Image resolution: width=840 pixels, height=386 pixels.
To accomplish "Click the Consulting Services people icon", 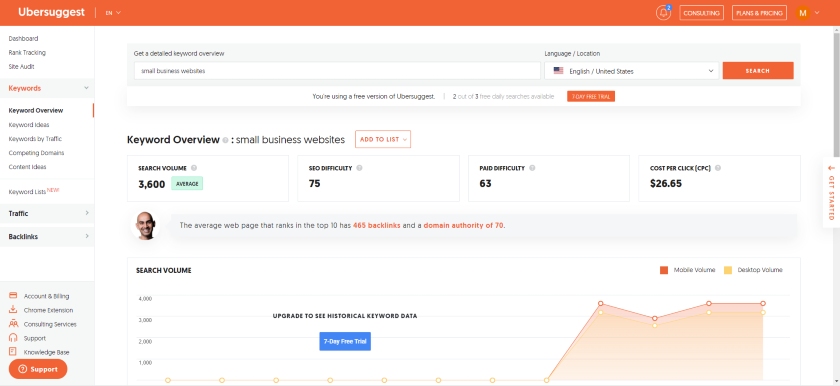I will (x=13, y=324).
